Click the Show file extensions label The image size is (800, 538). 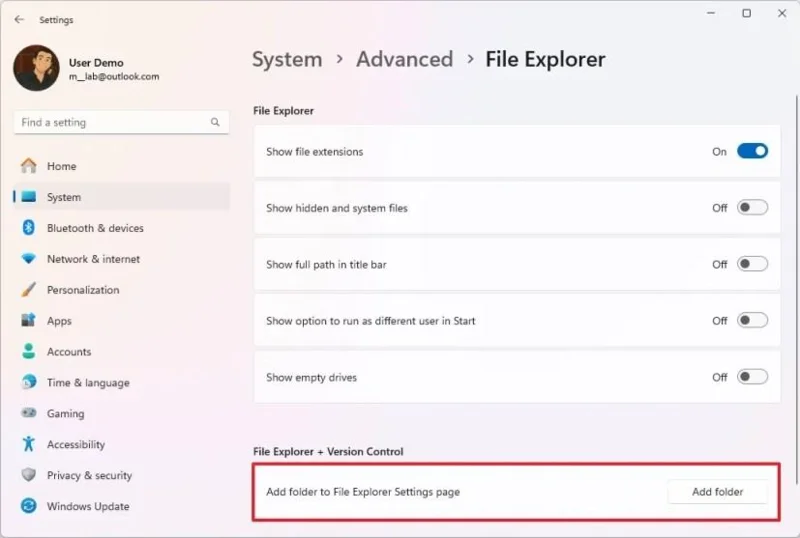(314, 152)
